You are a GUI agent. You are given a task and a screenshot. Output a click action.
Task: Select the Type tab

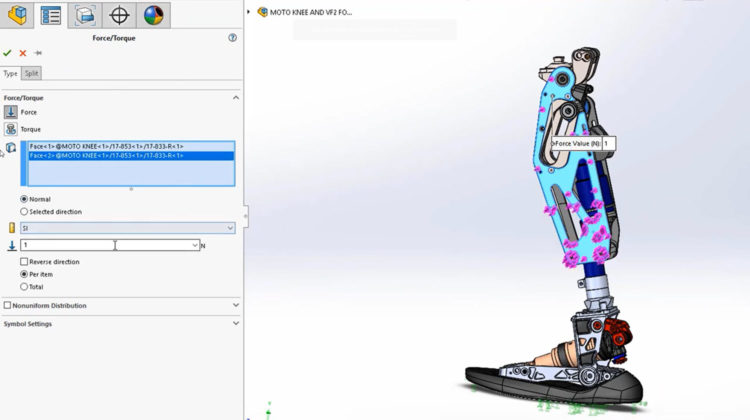click(x=10, y=73)
